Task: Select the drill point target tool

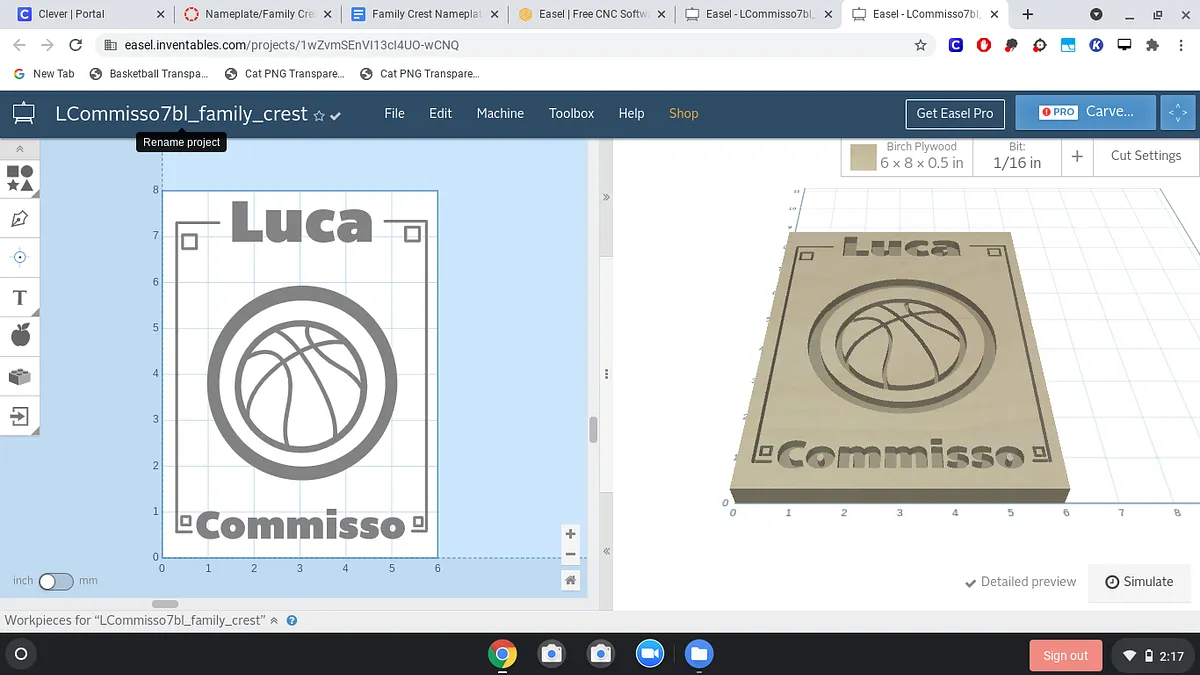Action: [20, 257]
